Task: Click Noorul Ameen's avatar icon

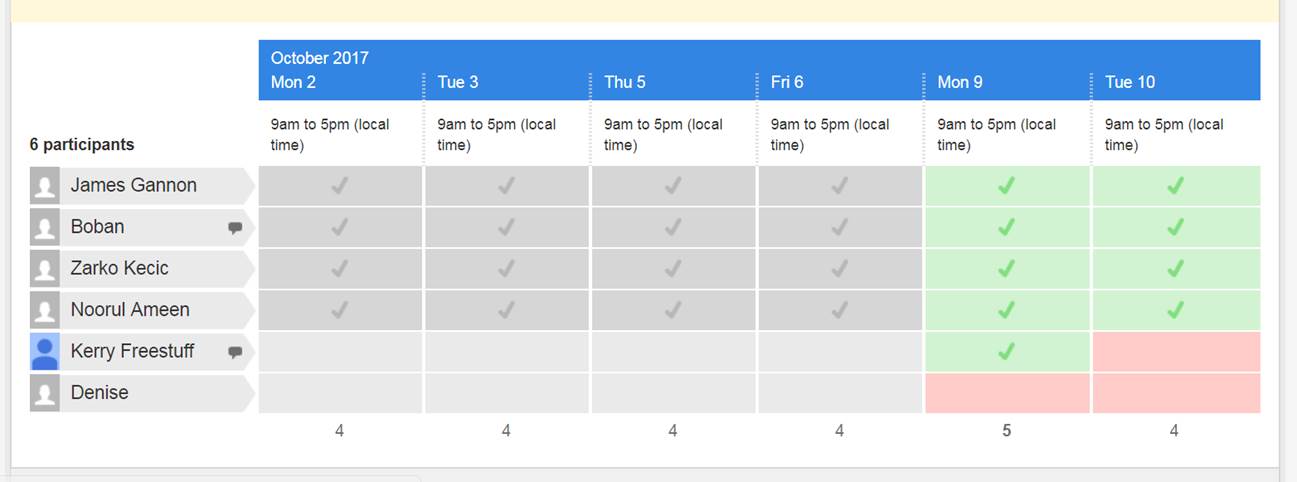Action: coord(45,310)
